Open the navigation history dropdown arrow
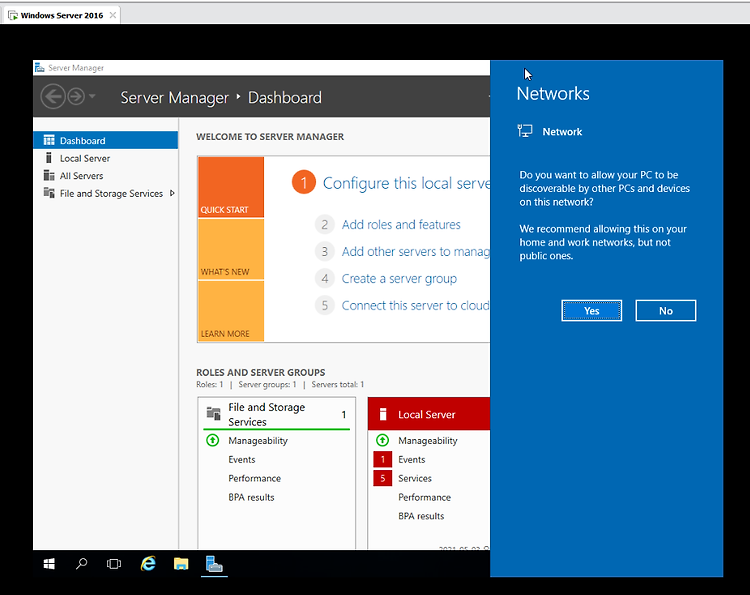The image size is (750, 595). 92,96
